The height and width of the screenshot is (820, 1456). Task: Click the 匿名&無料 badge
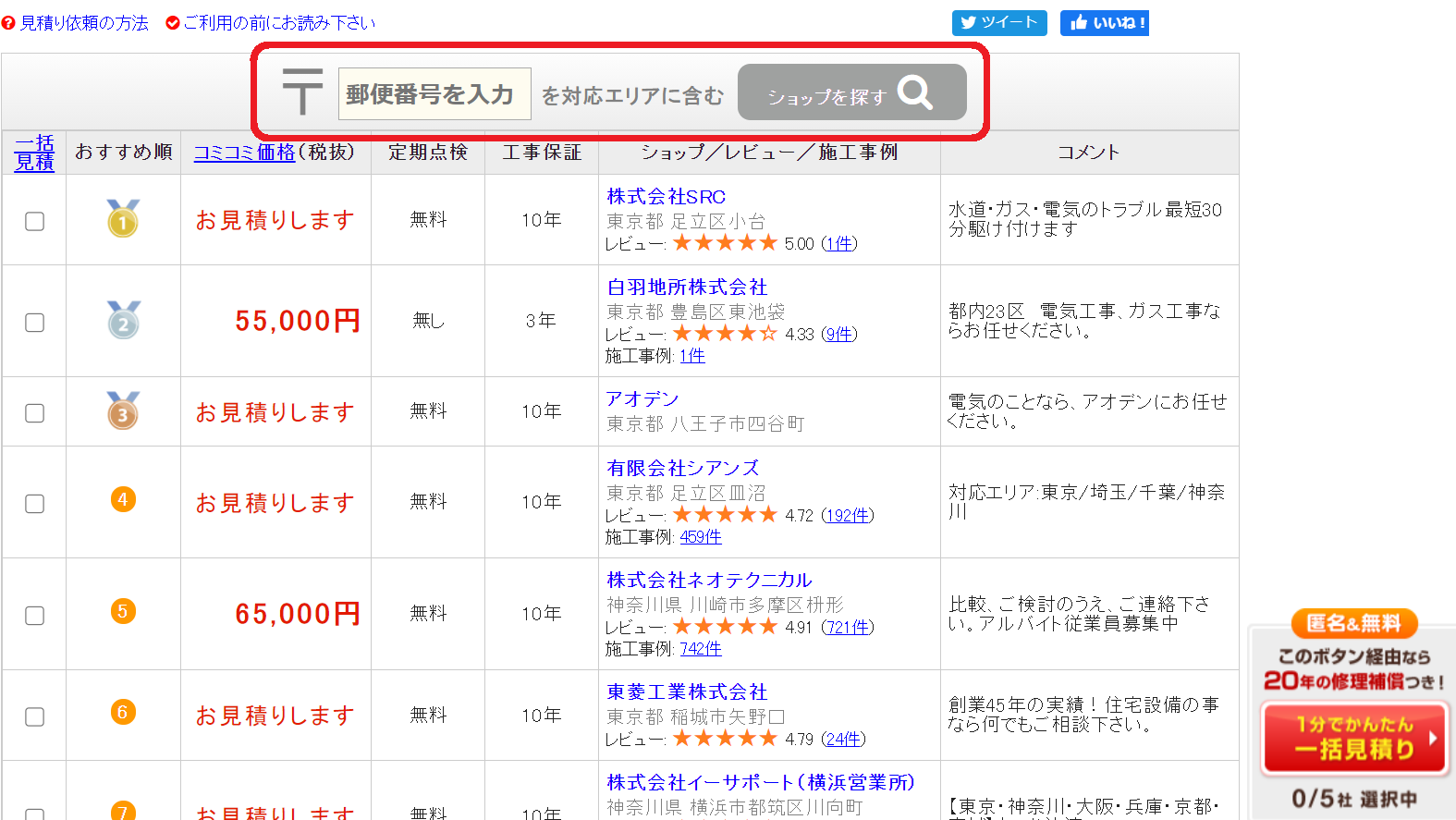coord(1354,623)
